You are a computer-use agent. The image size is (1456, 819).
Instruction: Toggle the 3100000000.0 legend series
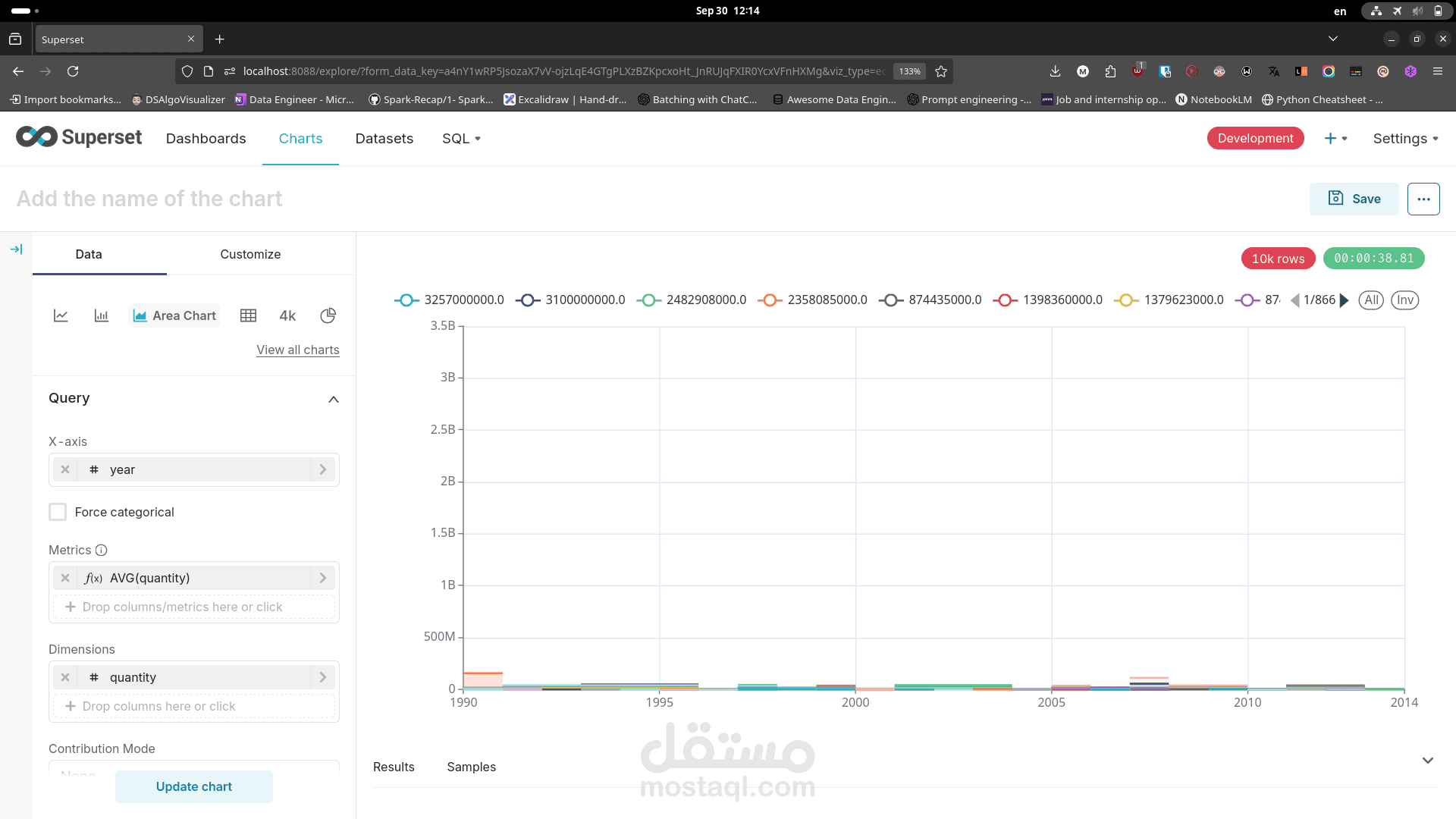coord(570,300)
